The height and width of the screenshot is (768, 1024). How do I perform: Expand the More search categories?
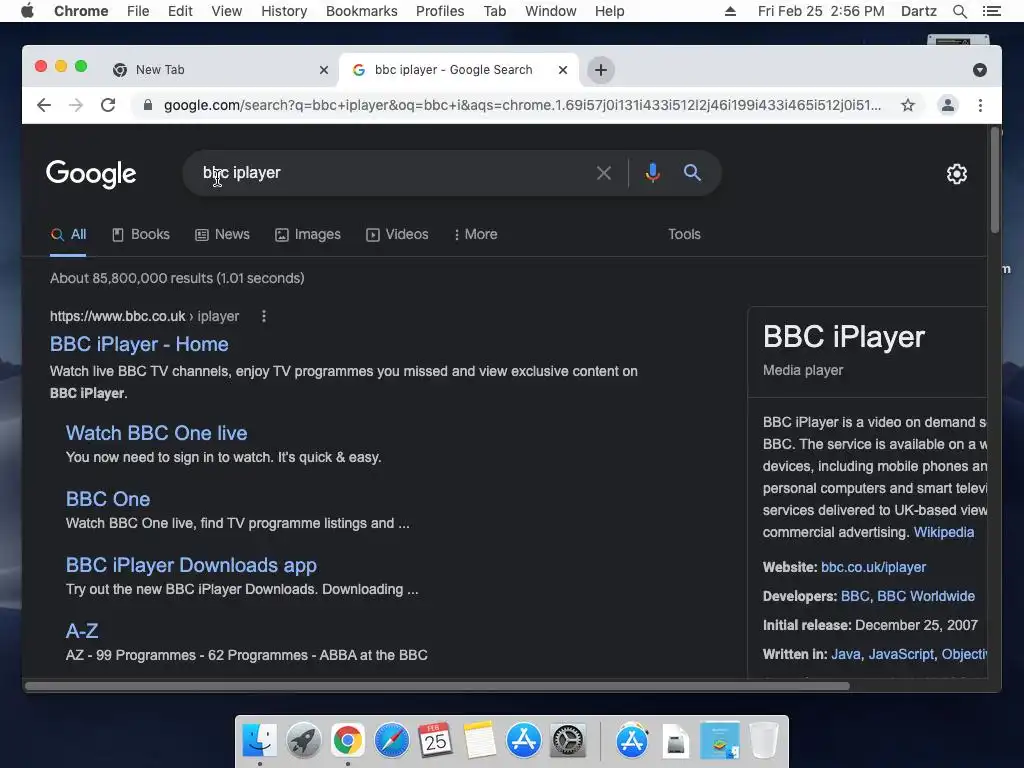coord(475,234)
